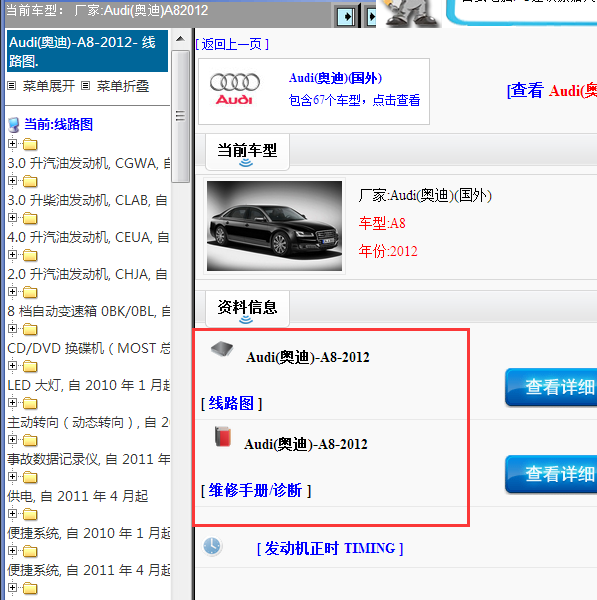The width and height of the screenshot is (597, 600).
Task: Open 发动机正时 TIMING link
Action: pyautogui.click(x=330, y=548)
